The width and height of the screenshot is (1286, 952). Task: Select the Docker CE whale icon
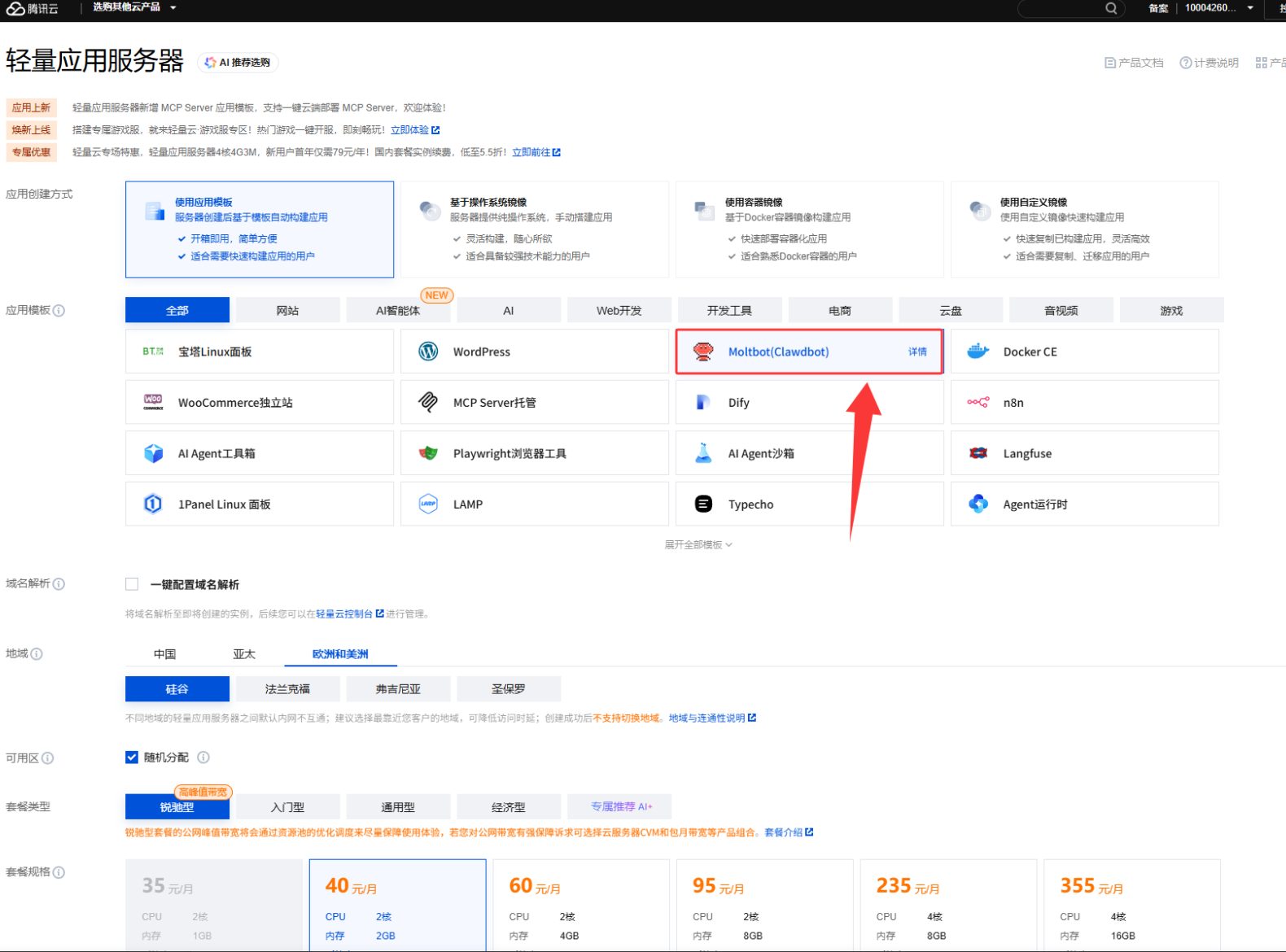tap(978, 352)
